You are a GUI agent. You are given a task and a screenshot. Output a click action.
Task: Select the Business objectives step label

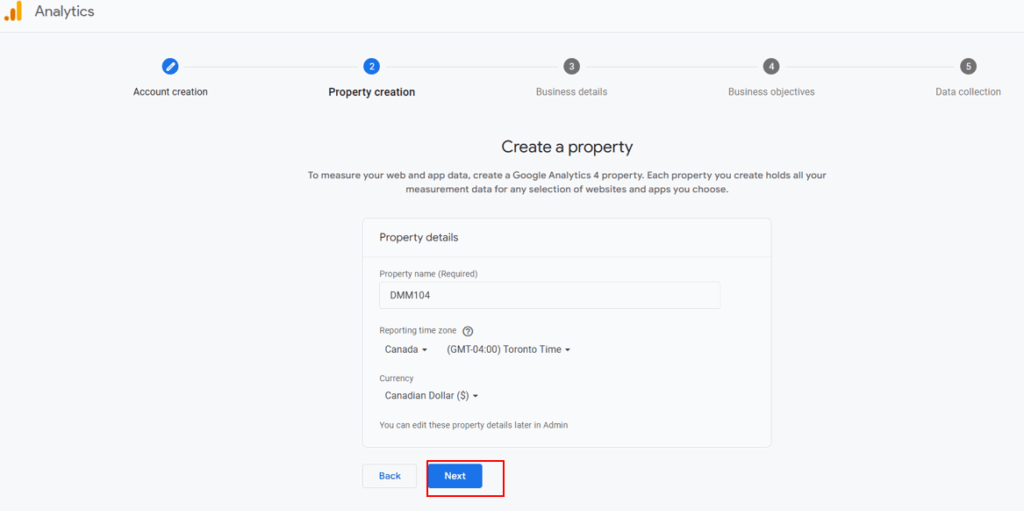771,92
